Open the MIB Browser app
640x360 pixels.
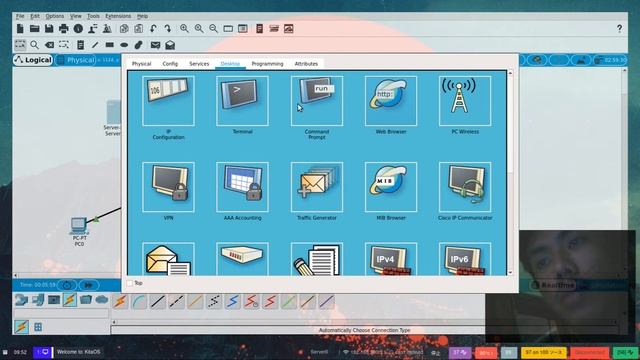coord(391,187)
